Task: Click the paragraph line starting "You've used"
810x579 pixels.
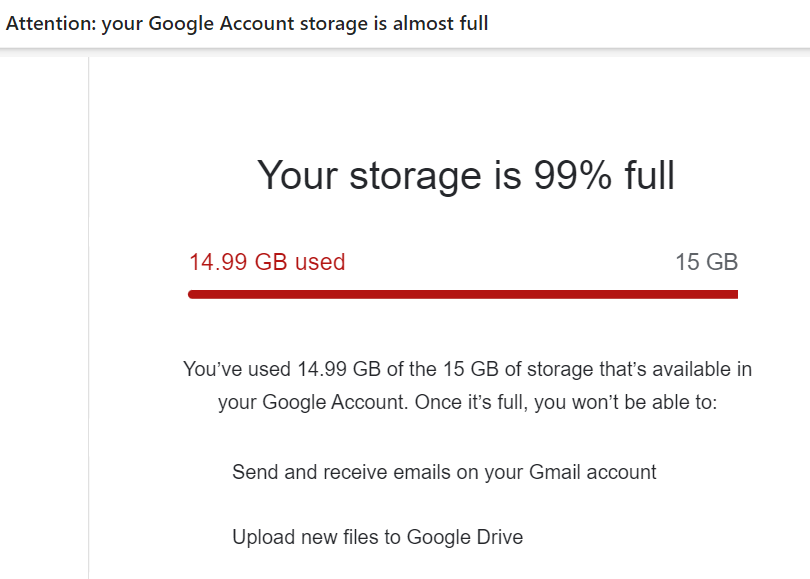Action: coord(467,369)
